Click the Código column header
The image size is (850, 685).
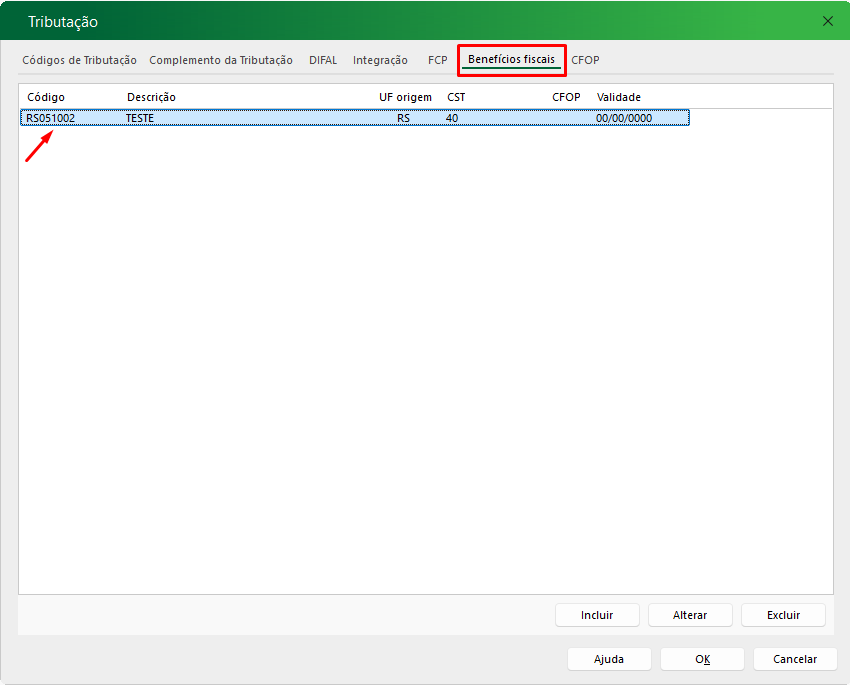click(x=46, y=97)
